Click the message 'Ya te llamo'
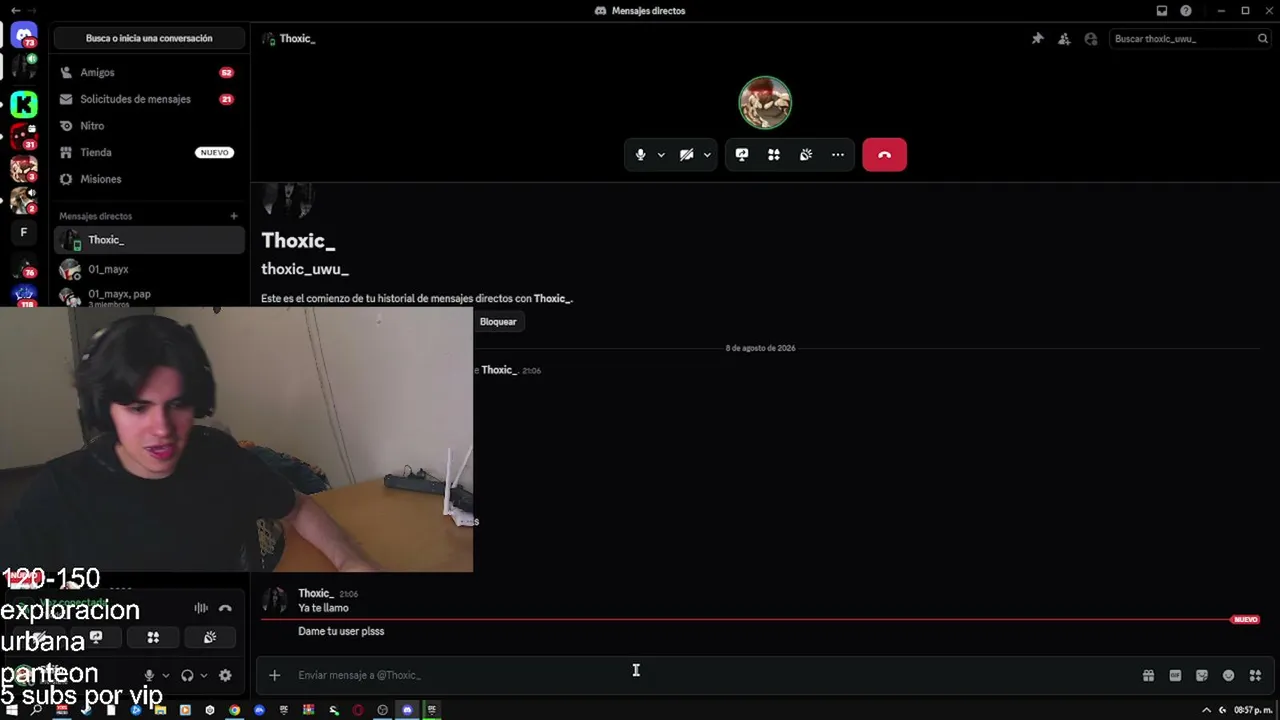 [x=323, y=608]
